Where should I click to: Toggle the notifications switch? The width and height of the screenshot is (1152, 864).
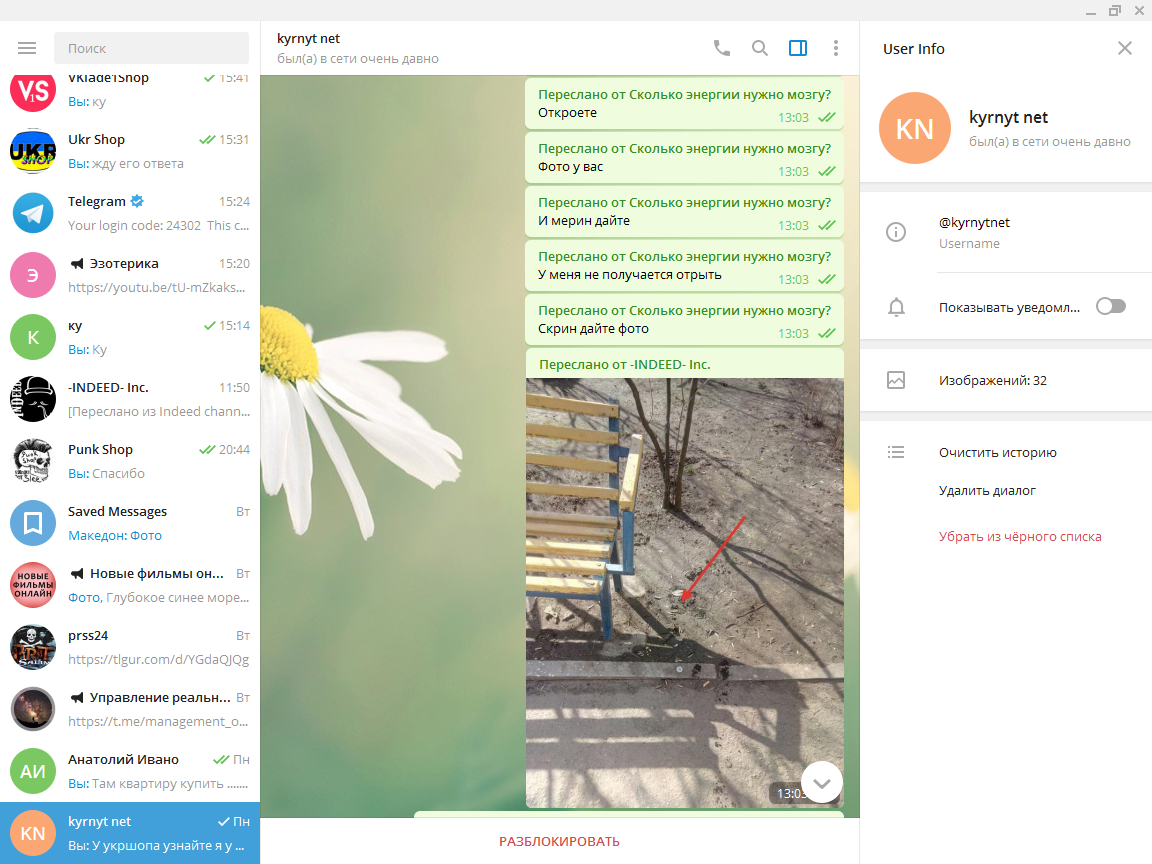point(1110,307)
